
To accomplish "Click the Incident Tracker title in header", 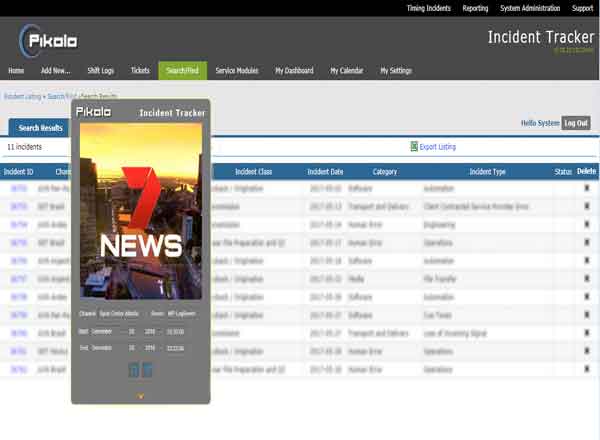I will point(541,37).
